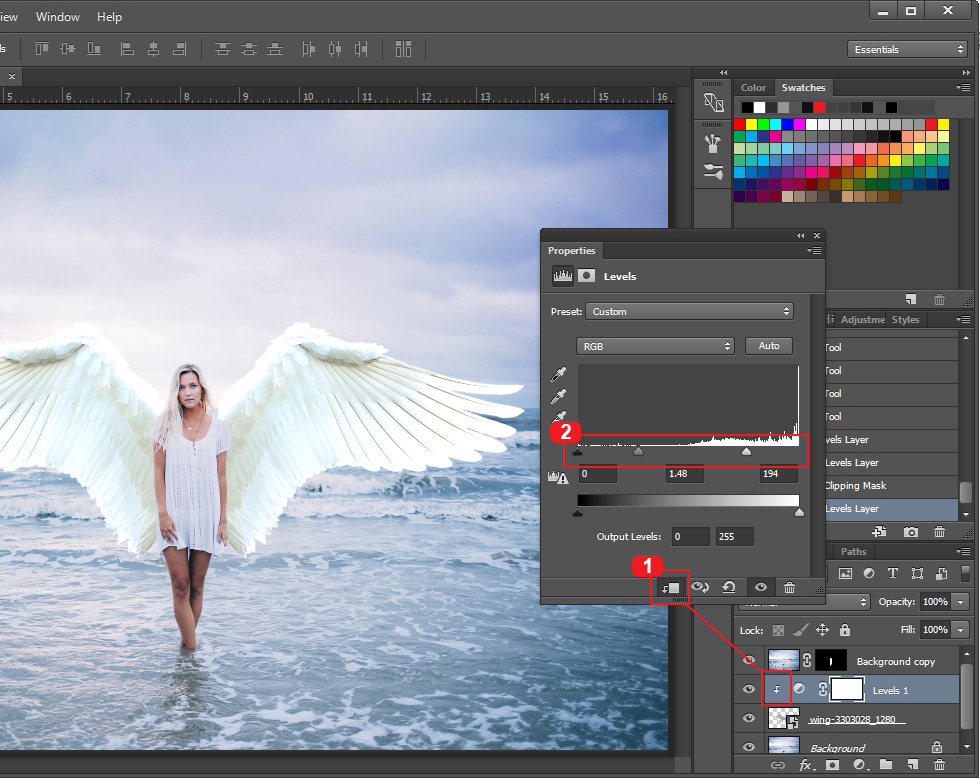The width and height of the screenshot is (980, 779).
Task: Click the Link layers chain icon
Action: click(x=777, y=764)
